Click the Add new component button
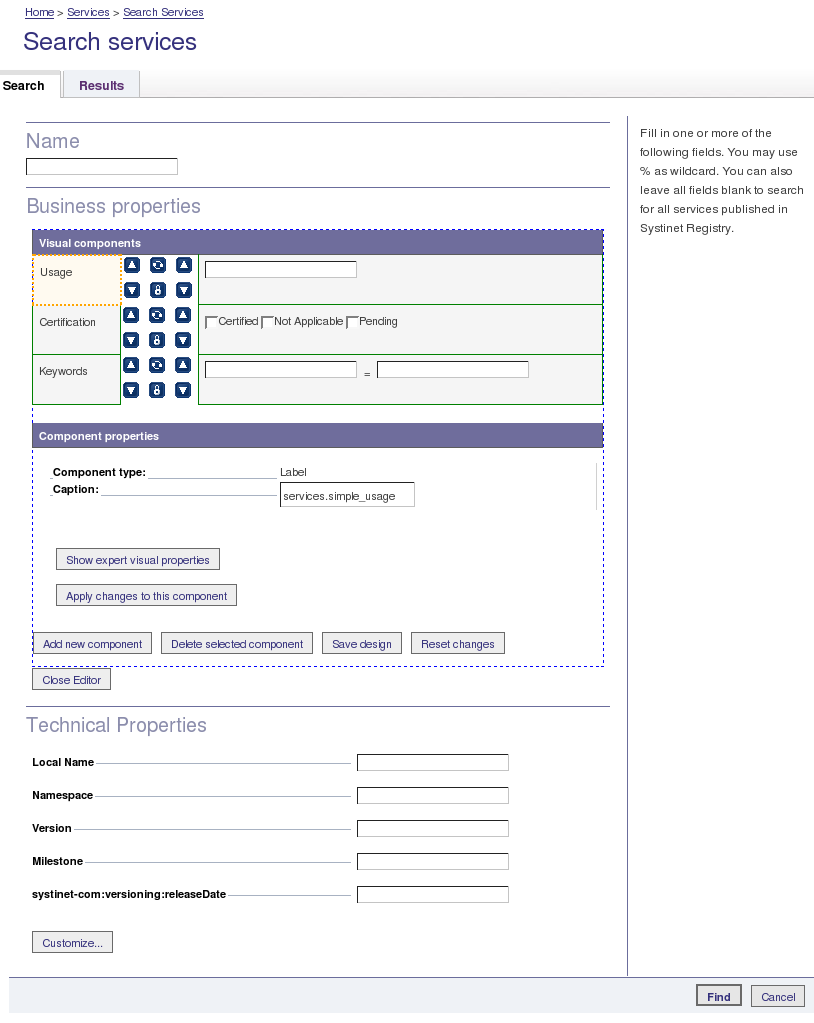The height and width of the screenshot is (1023, 814). pos(92,643)
